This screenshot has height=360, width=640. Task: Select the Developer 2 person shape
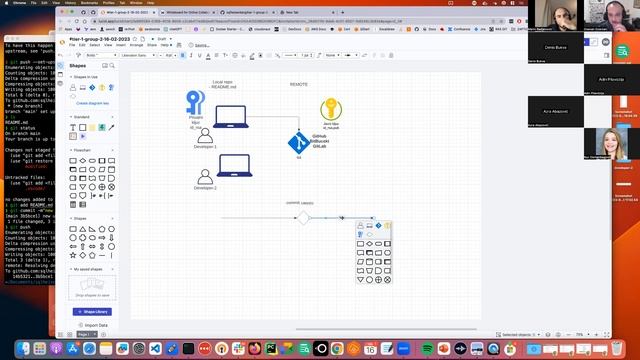[x=205, y=177]
